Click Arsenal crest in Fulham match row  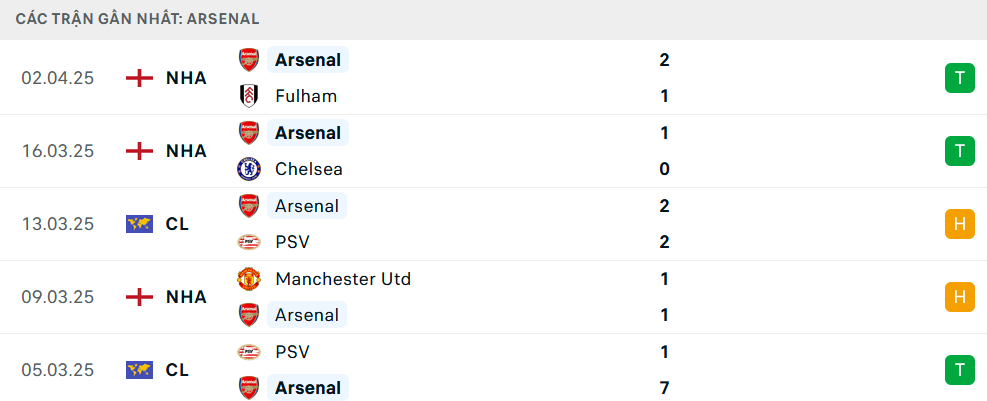pos(248,60)
